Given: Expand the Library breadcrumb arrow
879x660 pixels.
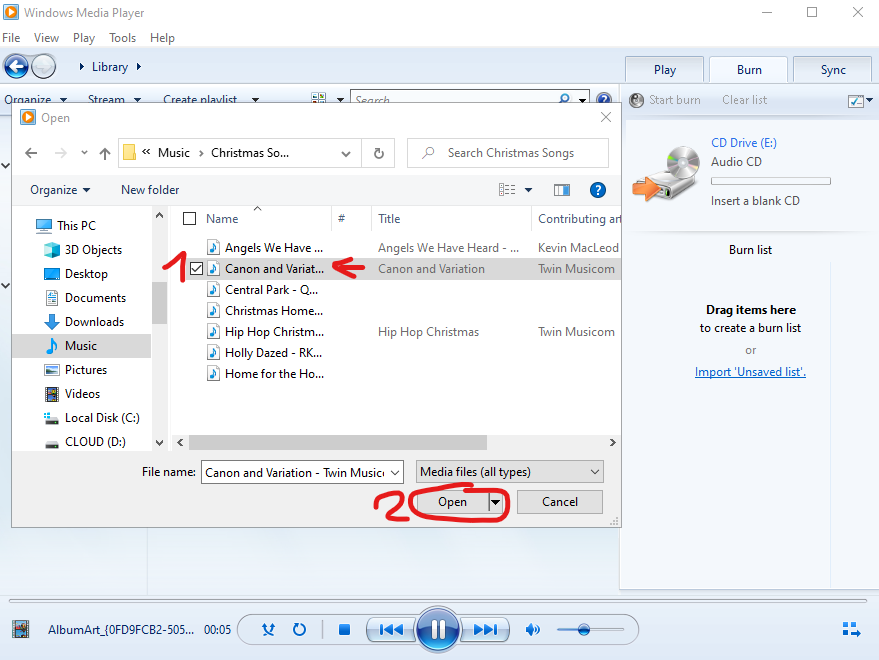Looking at the screenshot, I should click(139, 67).
